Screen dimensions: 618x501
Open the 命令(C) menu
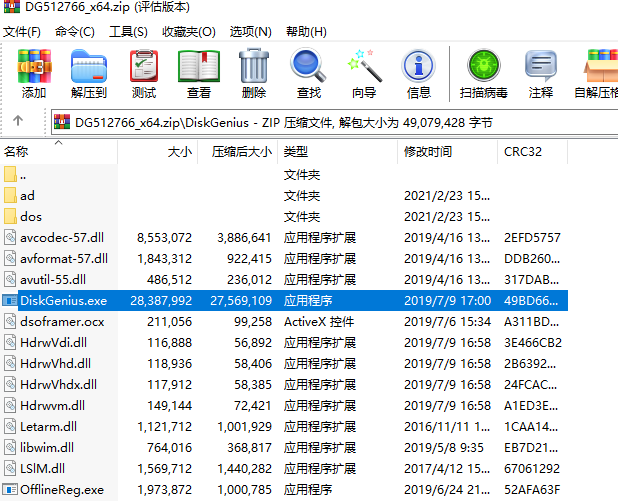point(74,32)
